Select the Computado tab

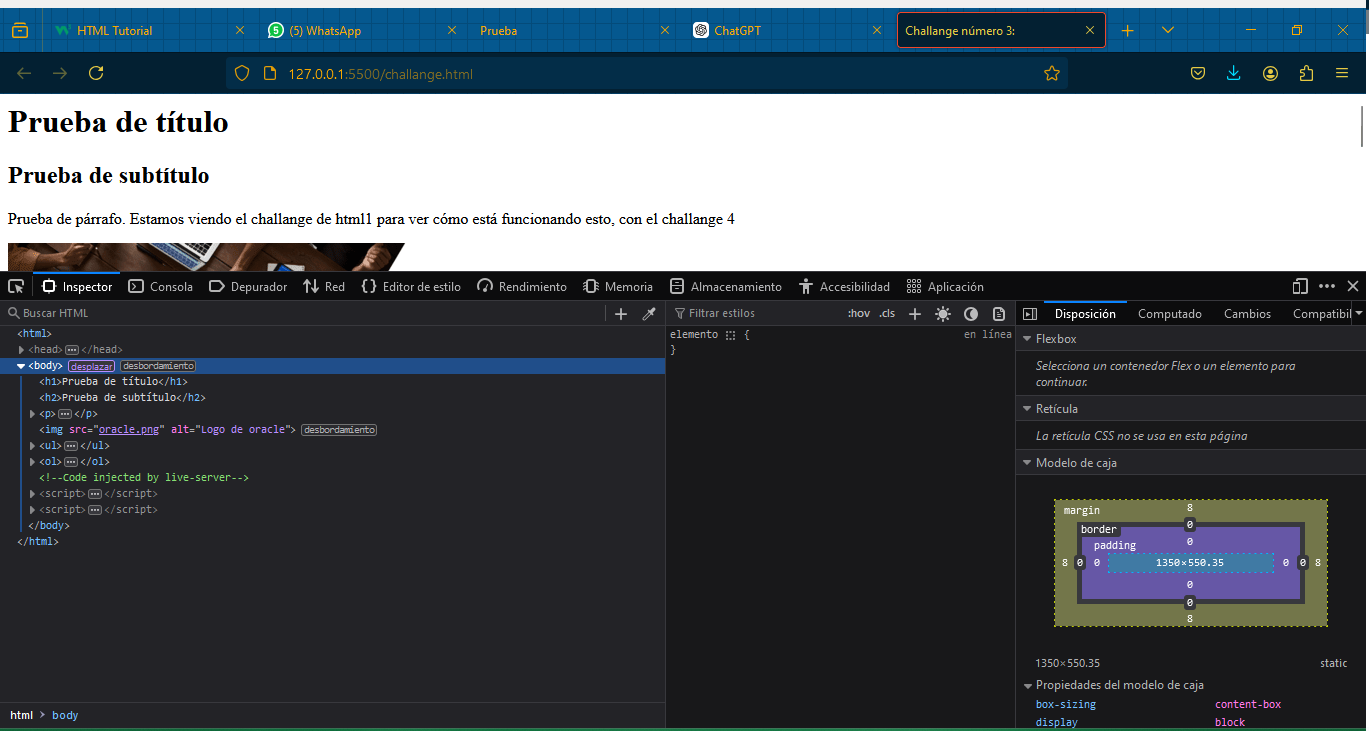pyautogui.click(x=1170, y=313)
